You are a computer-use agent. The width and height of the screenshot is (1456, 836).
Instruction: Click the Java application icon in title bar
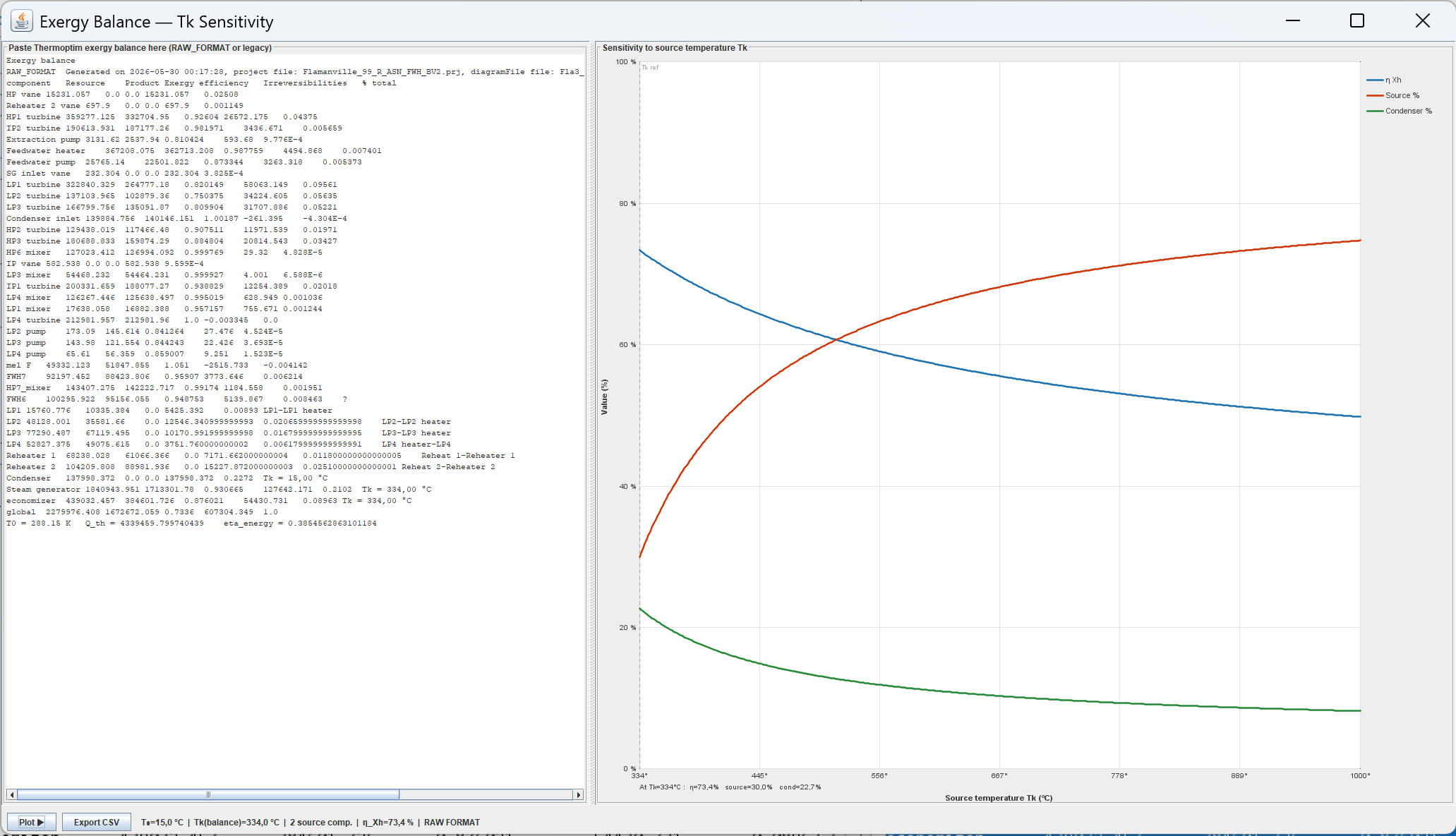click(x=22, y=20)
